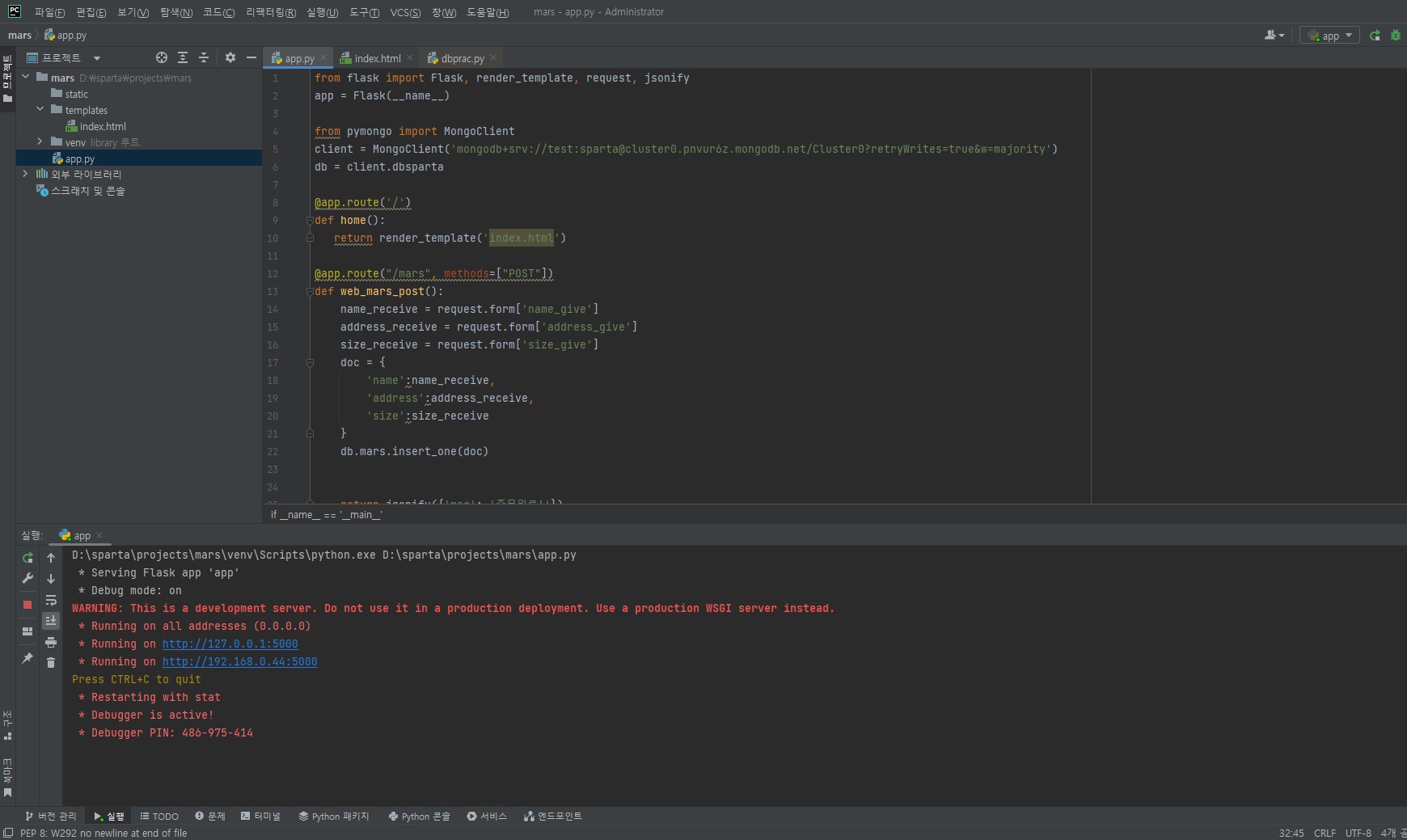Open the 엔드포인트 tool window

click(x=552, y=816)
